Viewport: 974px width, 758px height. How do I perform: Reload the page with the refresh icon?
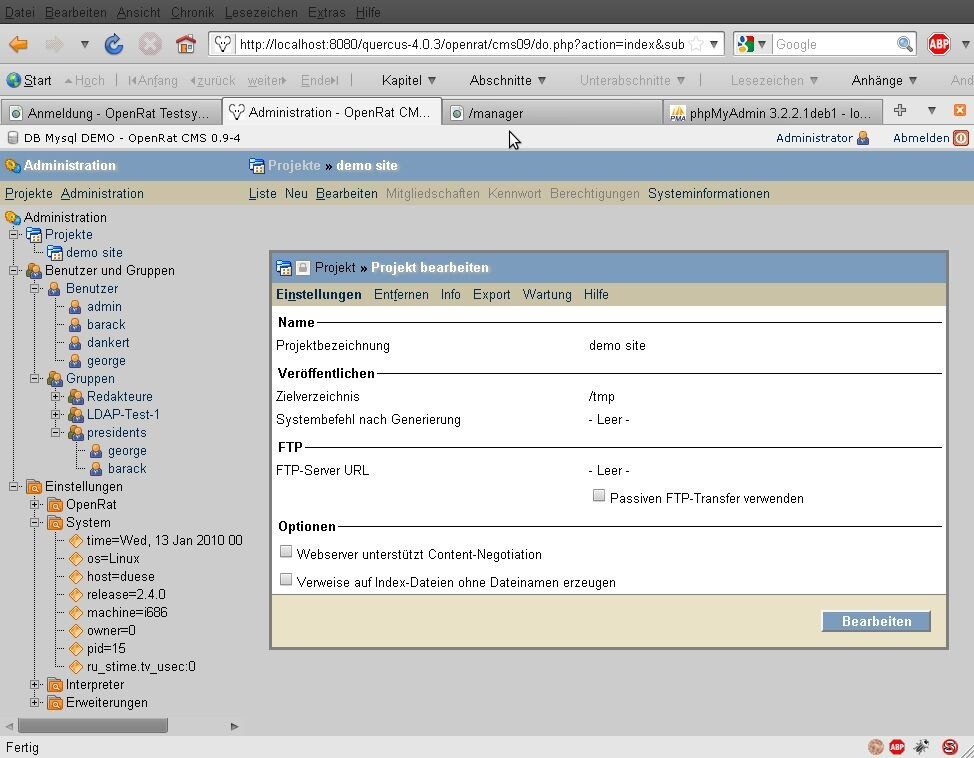(114, 44)
